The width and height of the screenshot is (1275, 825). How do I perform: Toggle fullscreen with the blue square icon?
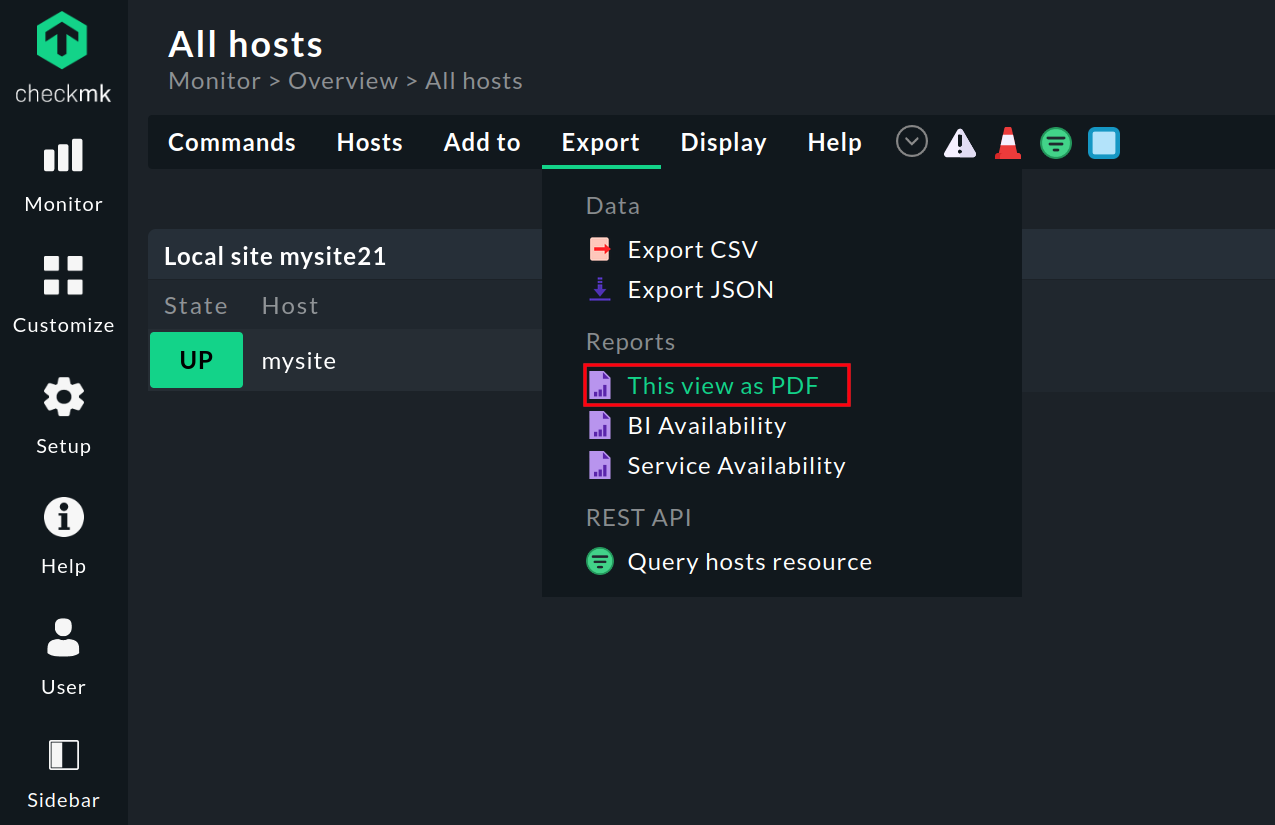pyautogui.click(x=1104, y=142)
